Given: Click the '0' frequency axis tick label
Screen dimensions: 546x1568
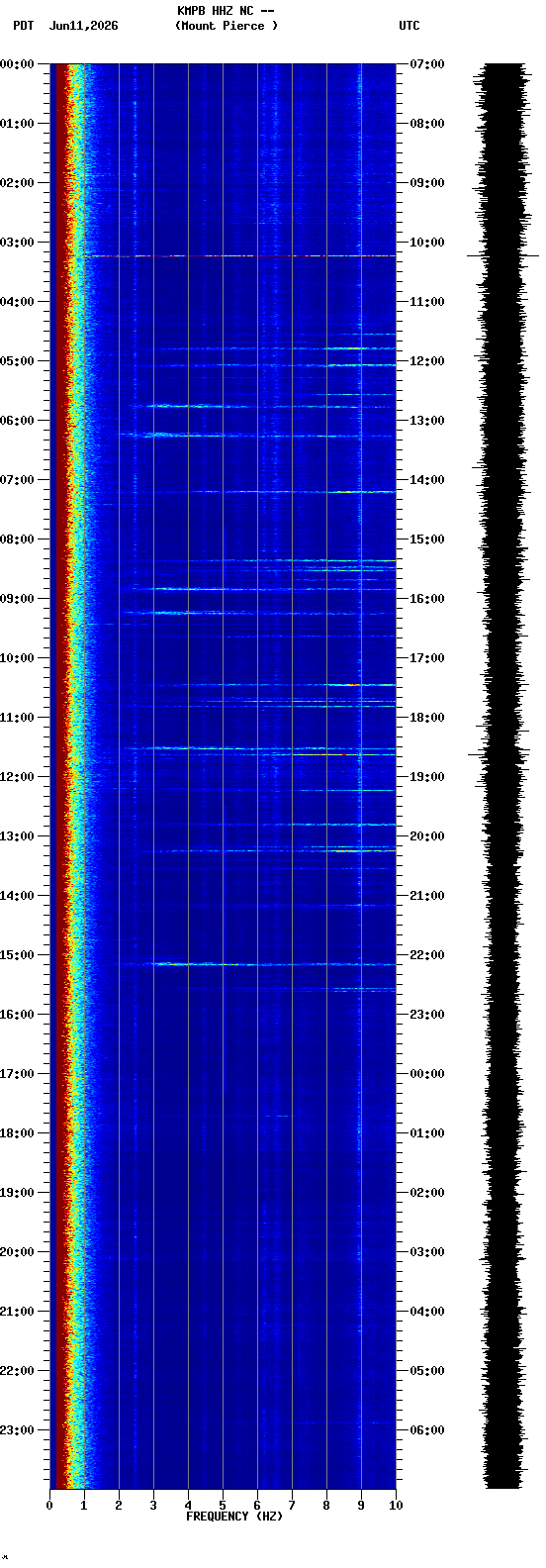Looking at the screenshot, I should point(49,1506).
